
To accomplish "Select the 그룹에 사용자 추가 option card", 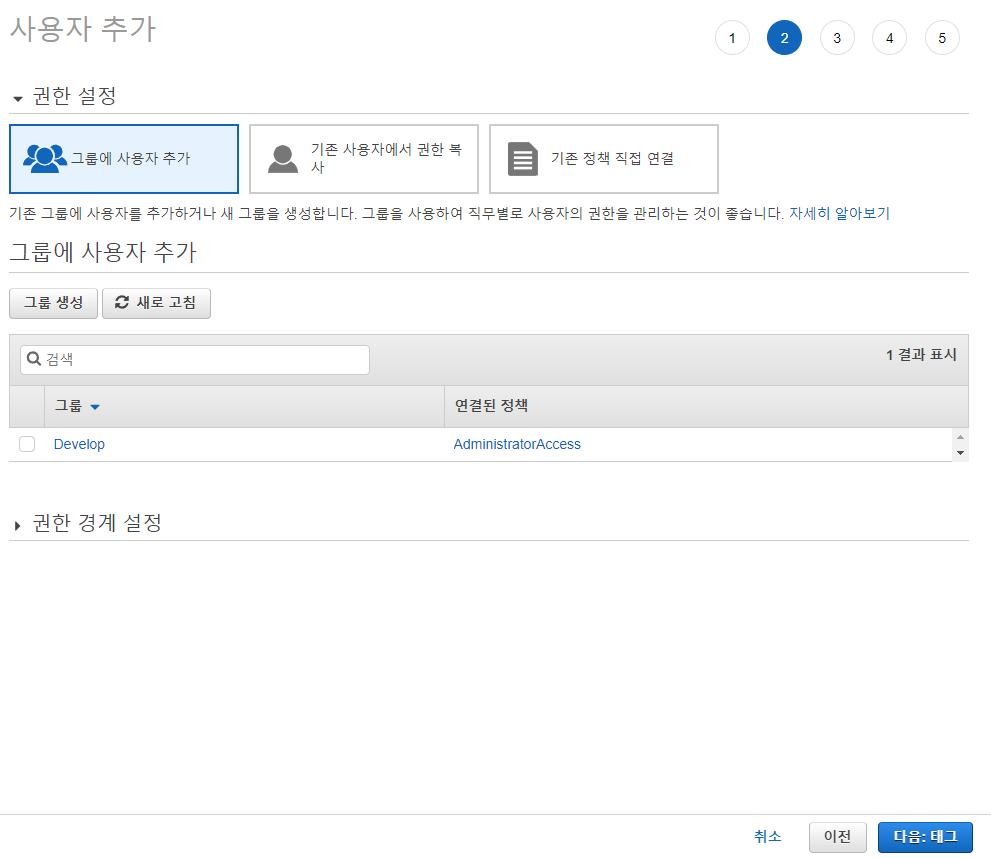I will pos(124,159).
